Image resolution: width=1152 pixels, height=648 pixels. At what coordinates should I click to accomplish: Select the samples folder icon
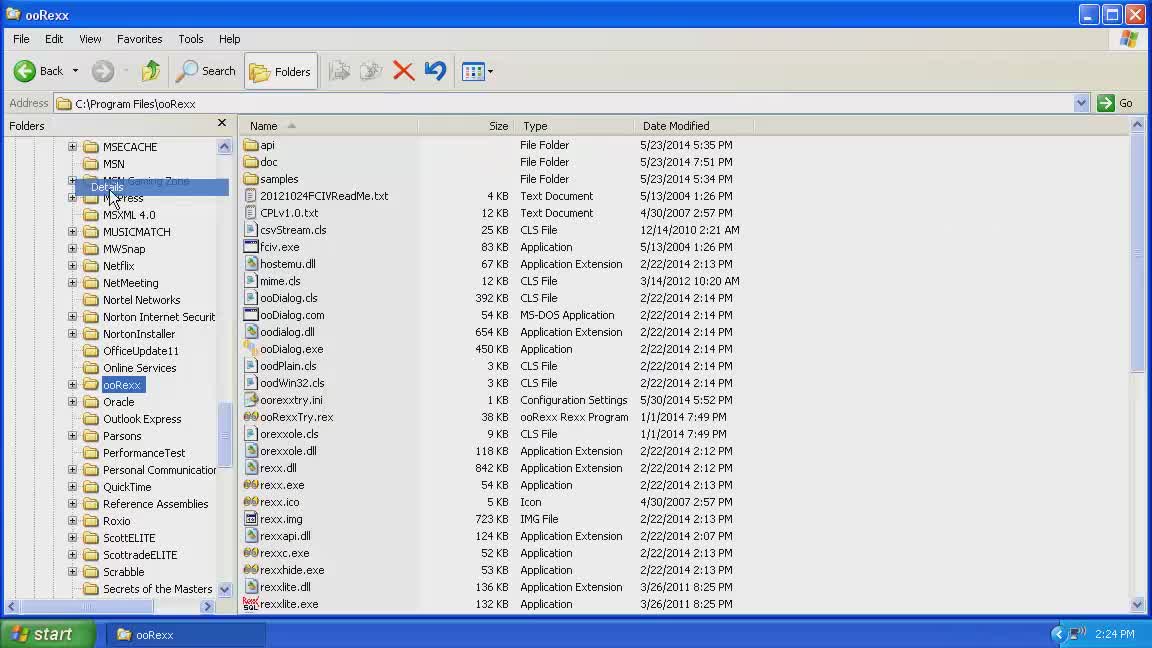click(x=251, y=179)
